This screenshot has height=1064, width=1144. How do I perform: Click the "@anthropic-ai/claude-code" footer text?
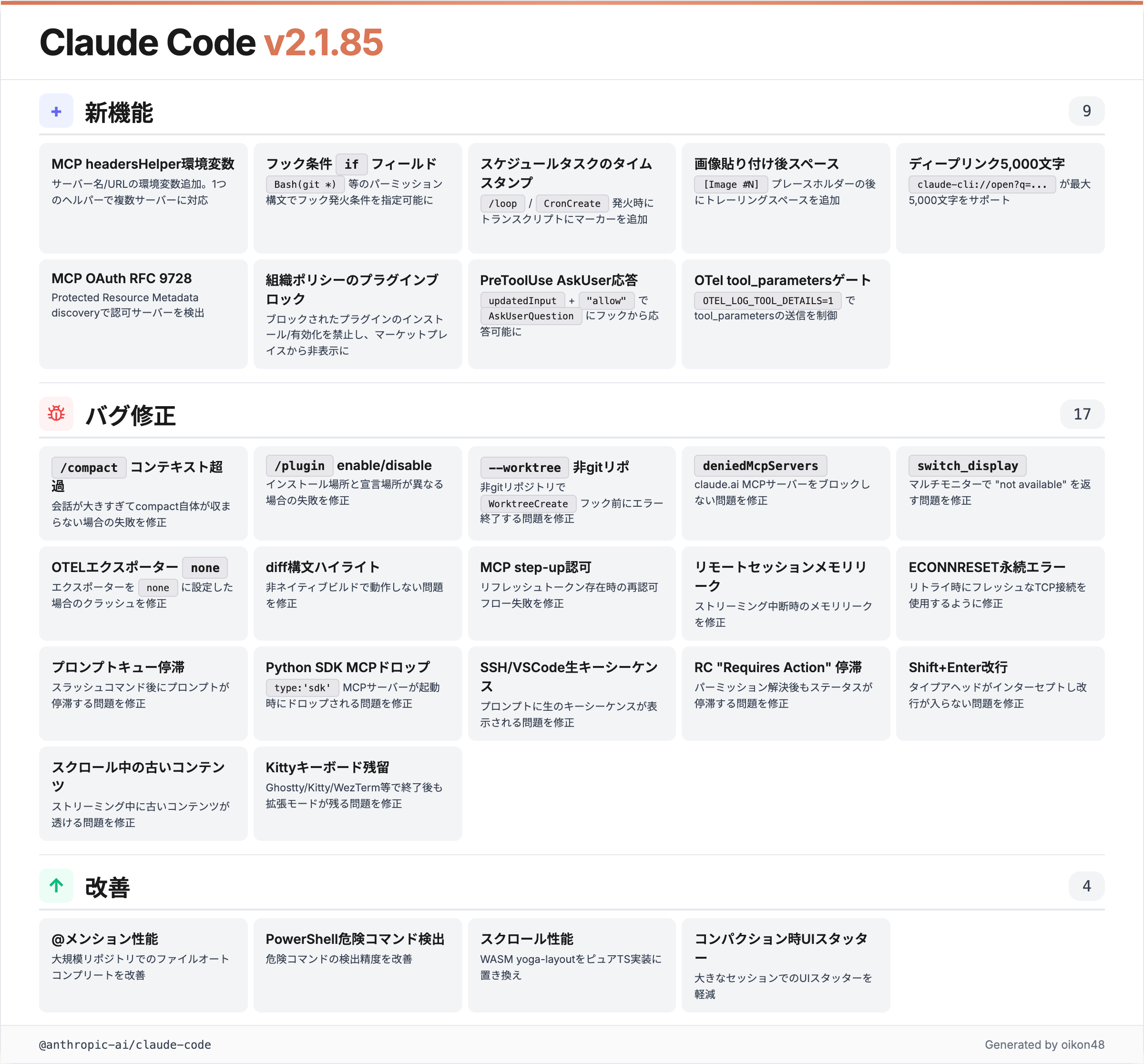[x=125, y=1045]
